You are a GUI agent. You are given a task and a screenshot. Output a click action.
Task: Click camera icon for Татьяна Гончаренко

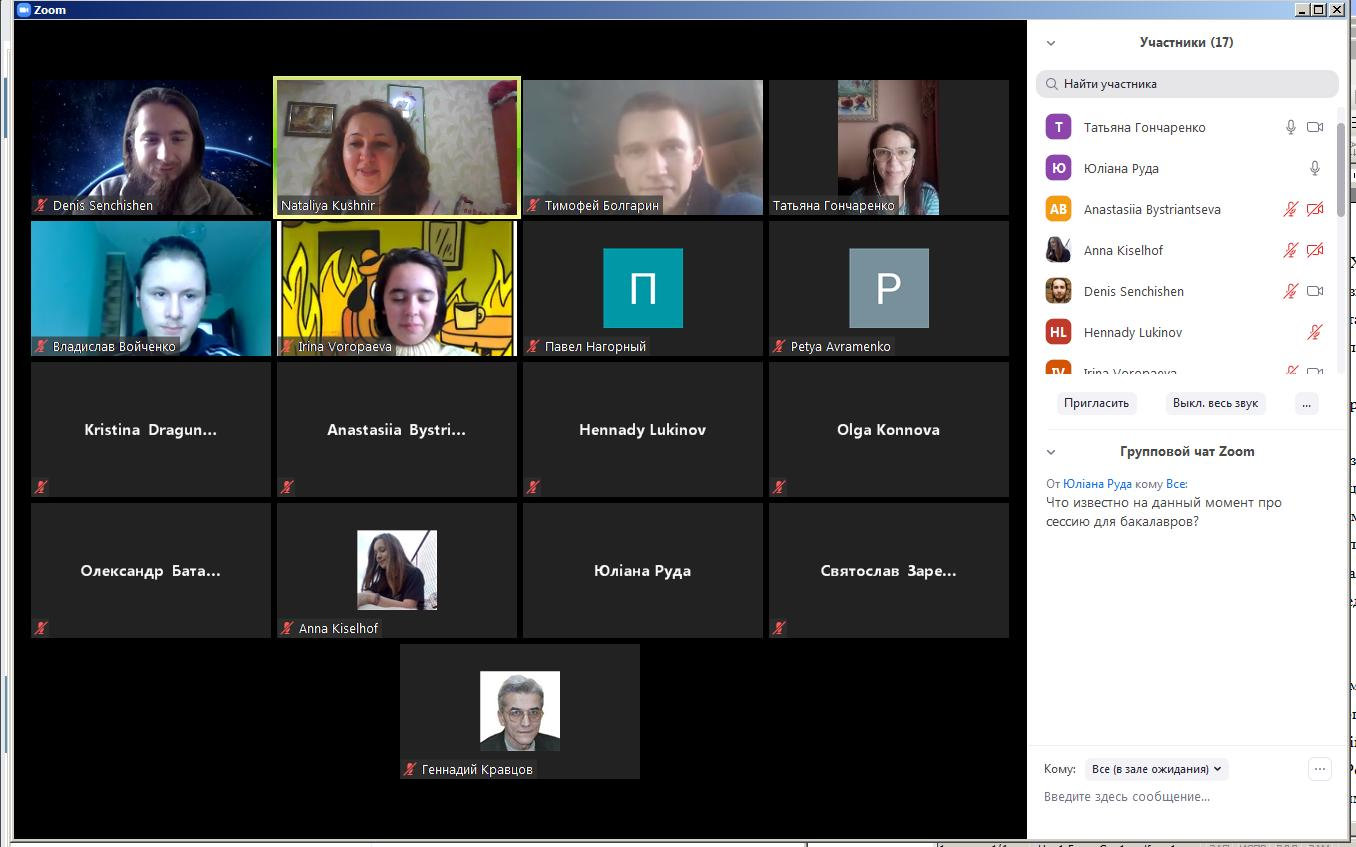click(1315, 127)
